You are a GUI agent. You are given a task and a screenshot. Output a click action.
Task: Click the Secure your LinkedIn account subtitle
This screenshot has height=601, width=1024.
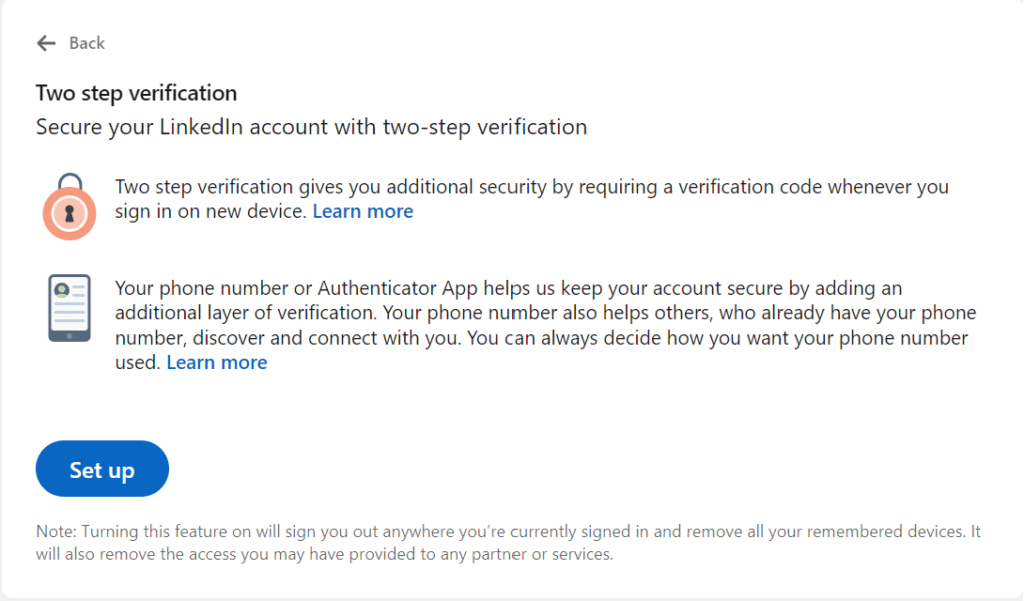pyautogui.click(x=312, y=127)
